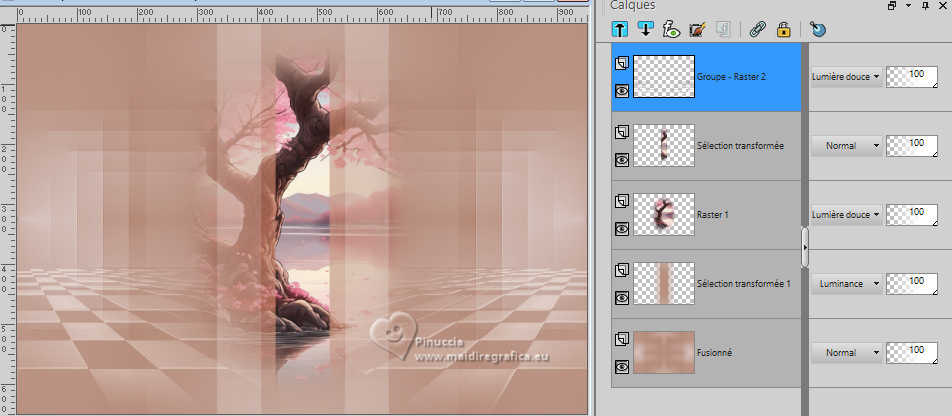
Task: Hide the Sélection transformée layer
Action: tap(622, 160)
